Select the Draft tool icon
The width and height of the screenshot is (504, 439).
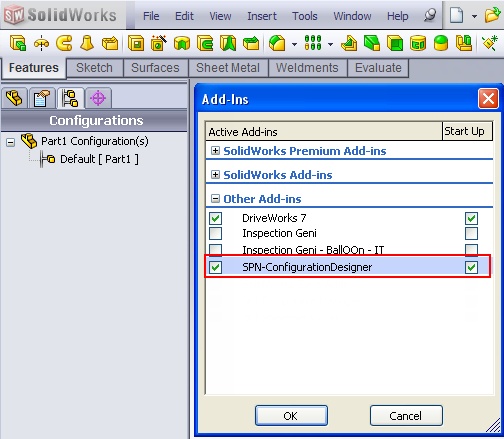(x=372, y=43)
